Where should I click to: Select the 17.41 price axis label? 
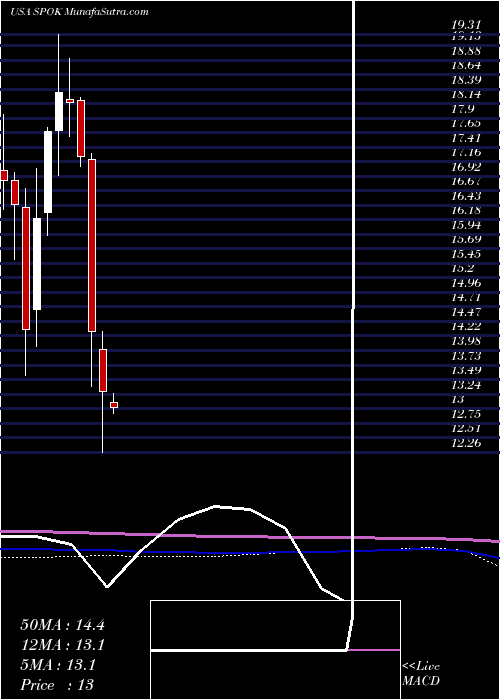pos(466,138)
